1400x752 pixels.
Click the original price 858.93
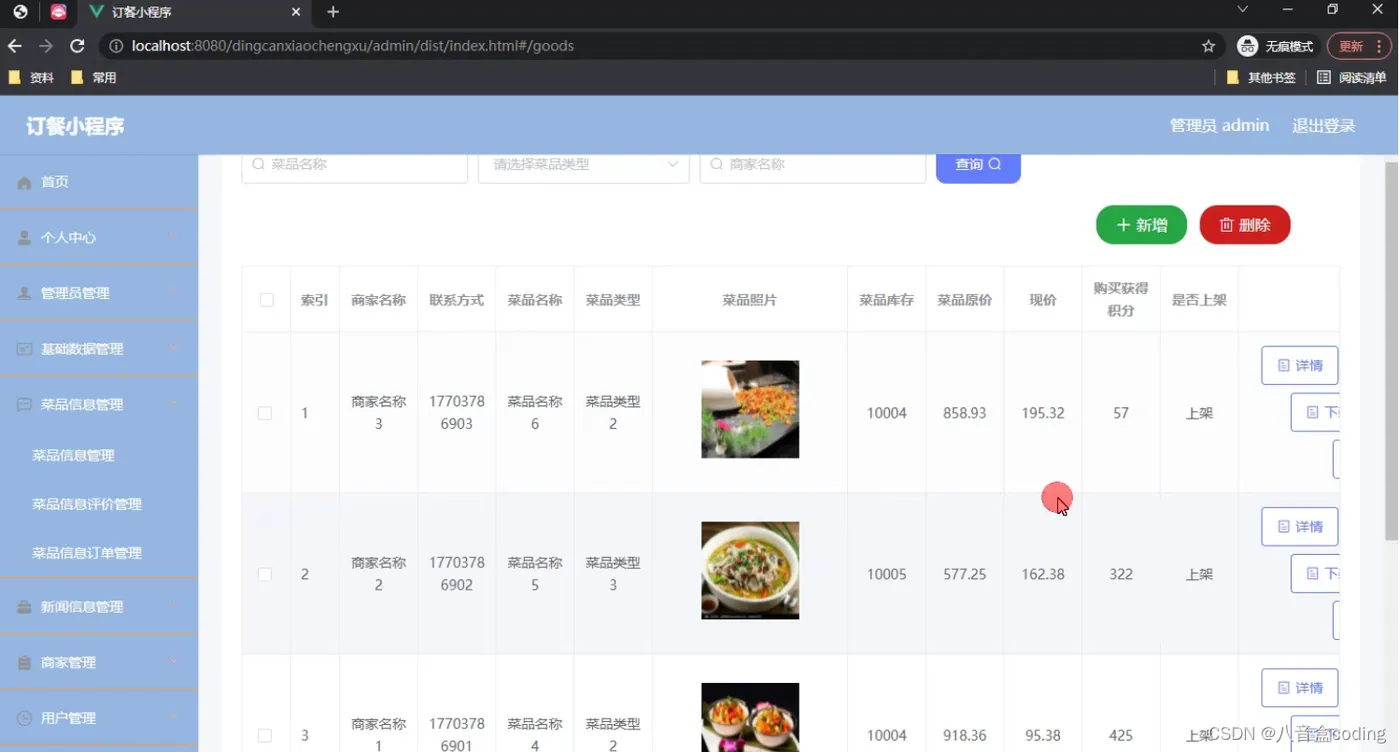pyautogui.click(x=965, y=413)
